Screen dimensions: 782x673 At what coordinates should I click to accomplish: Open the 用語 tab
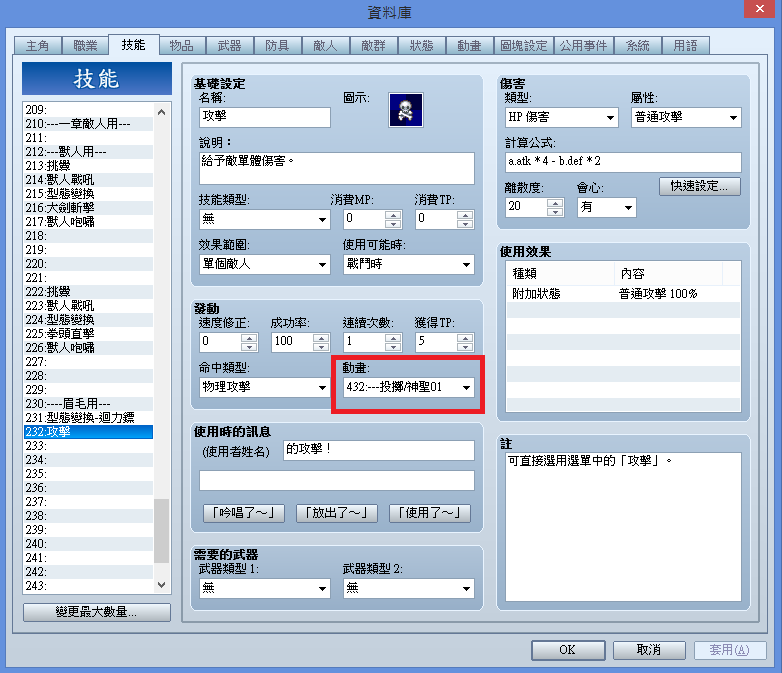tap(685, 46)
